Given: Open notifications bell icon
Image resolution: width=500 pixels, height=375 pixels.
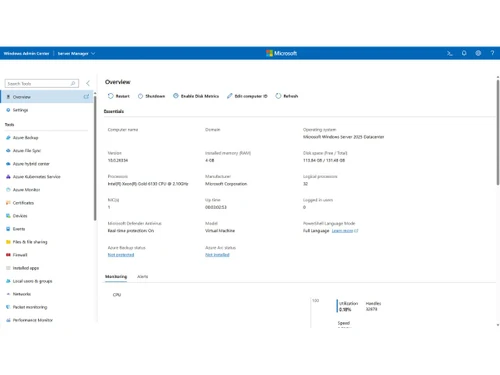Looking at the screenshot, I should tap(464, 53).
